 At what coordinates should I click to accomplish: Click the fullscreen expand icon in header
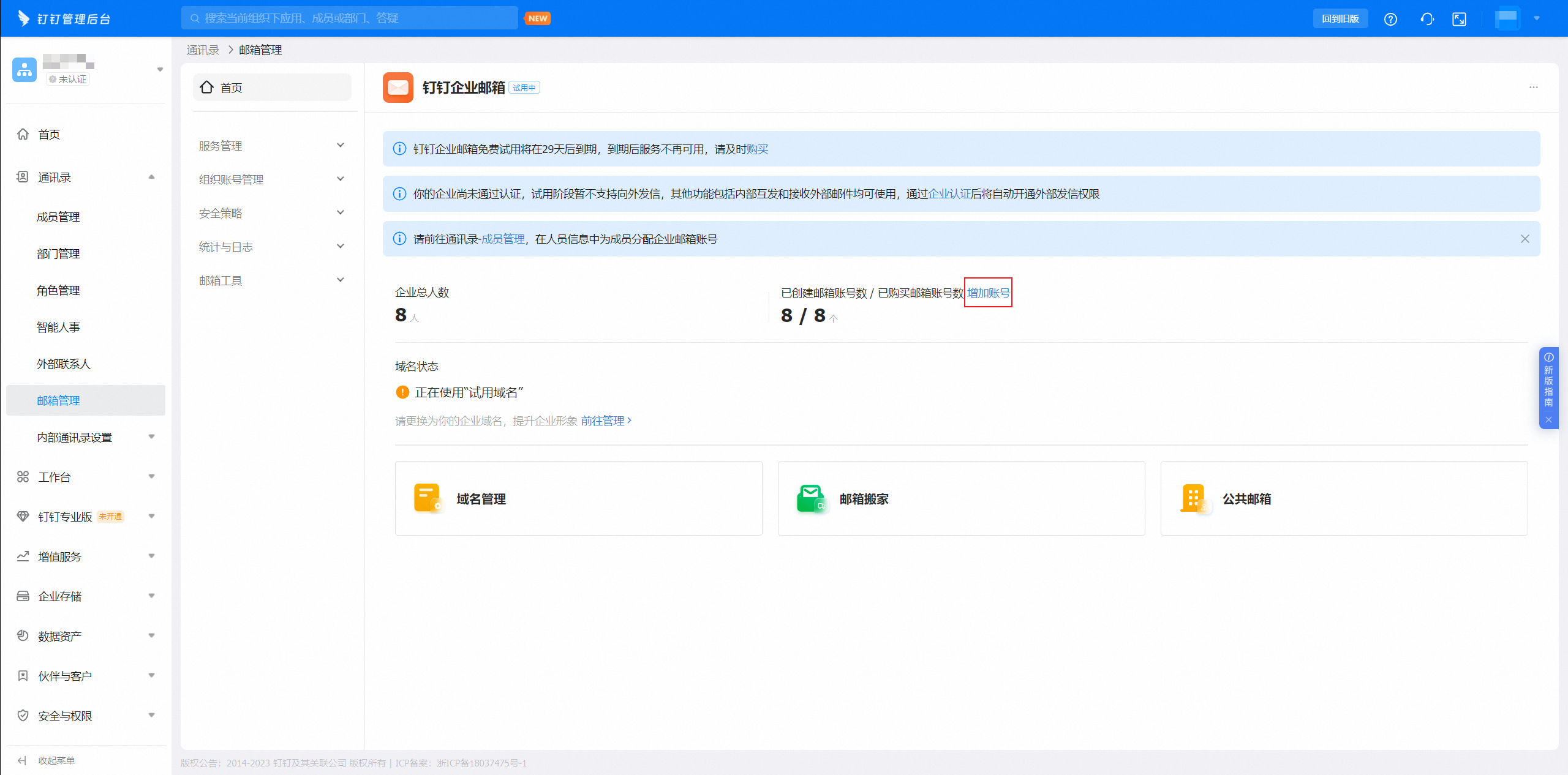tap(1460, 19)
